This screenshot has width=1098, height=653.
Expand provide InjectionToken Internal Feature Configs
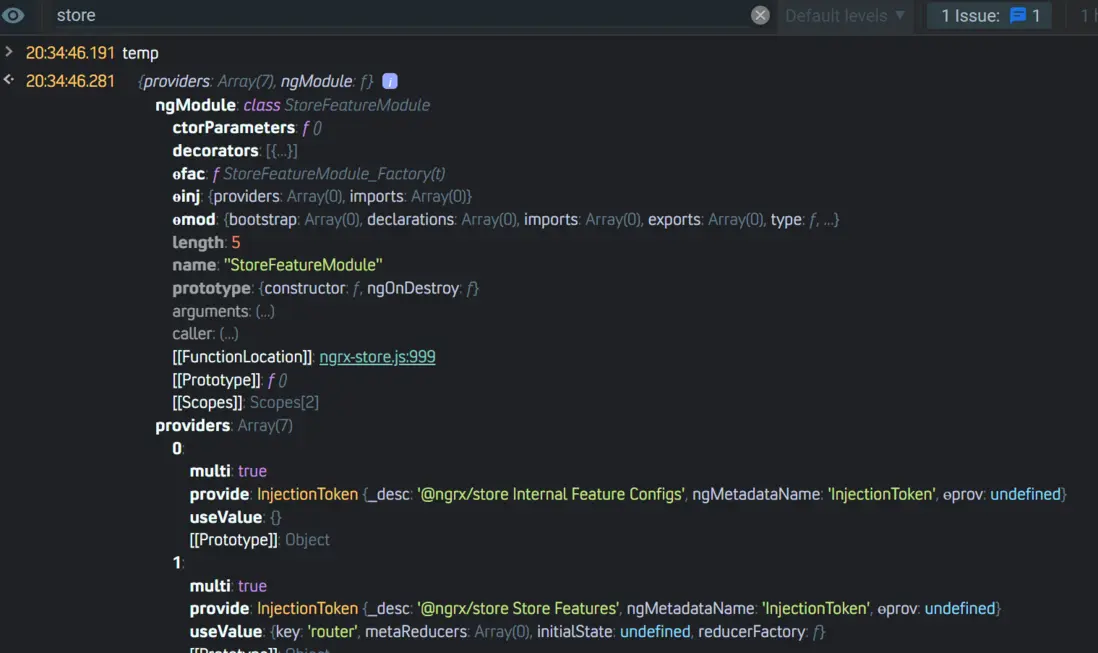pos(628,494)
